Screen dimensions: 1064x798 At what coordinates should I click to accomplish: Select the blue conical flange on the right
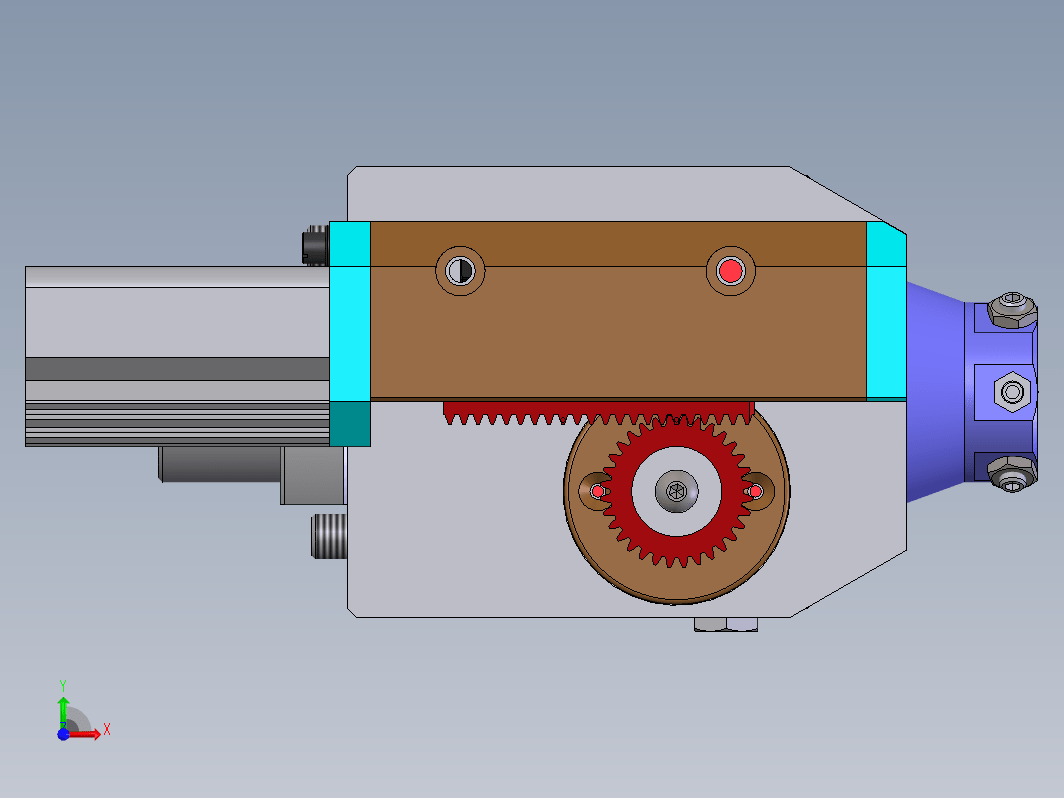tap(935, 392)
